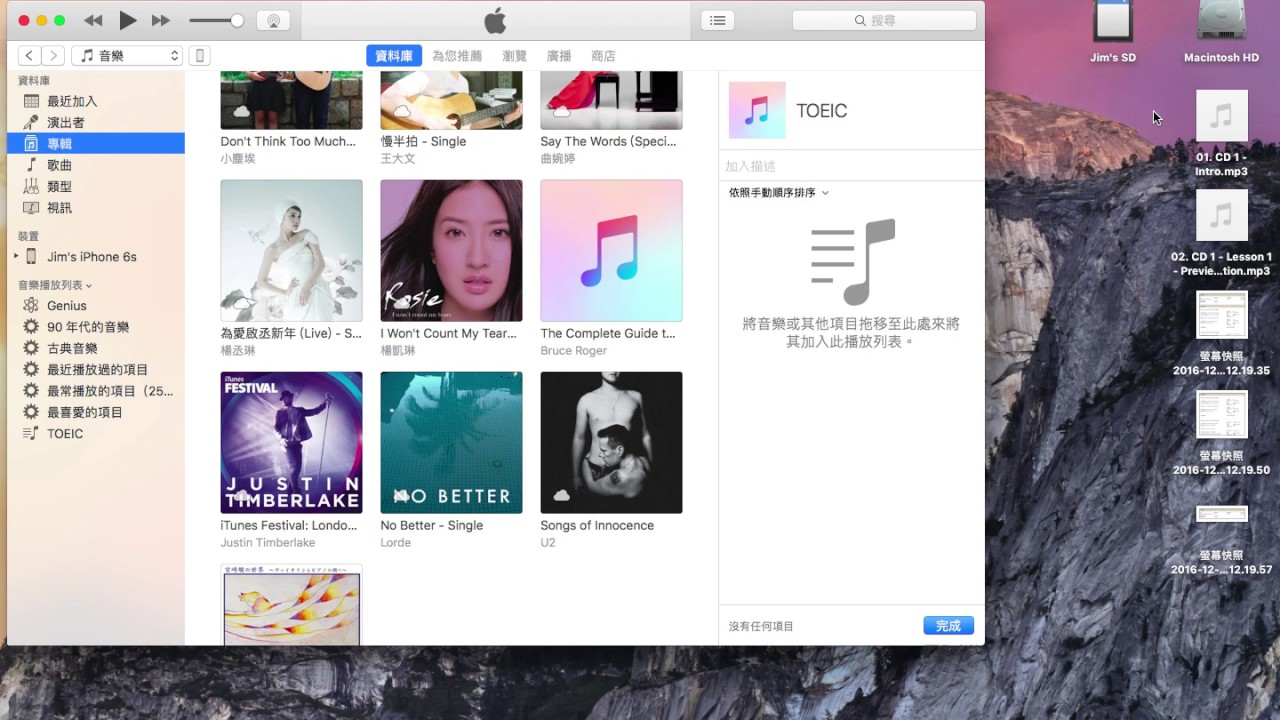Click the fast forward next track button
The image size is (1280, 720).
tap(161, 21)
